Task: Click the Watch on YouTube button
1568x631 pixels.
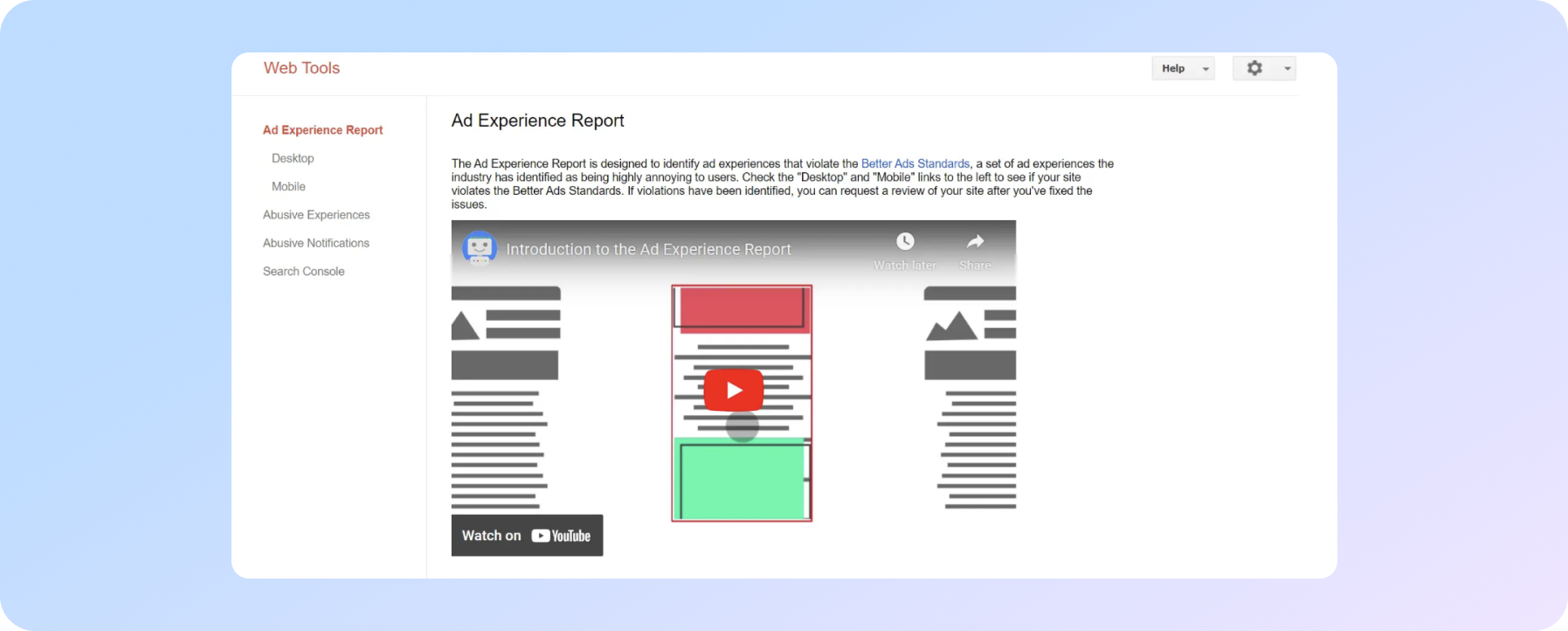Action: click(527, 536)
